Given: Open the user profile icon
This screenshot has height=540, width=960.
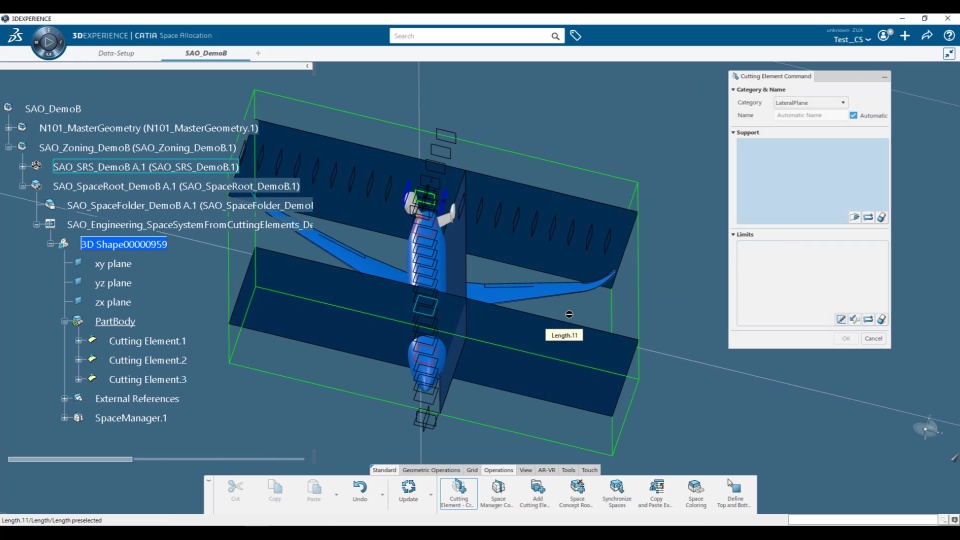Looking at the screenshot, I should [884, 36].
